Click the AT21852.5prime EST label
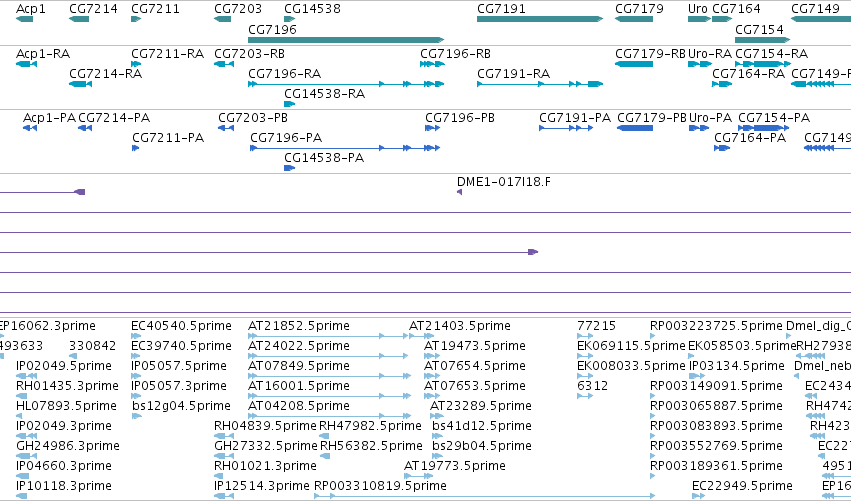The image size is (851, 501). (x=299, y=326)
